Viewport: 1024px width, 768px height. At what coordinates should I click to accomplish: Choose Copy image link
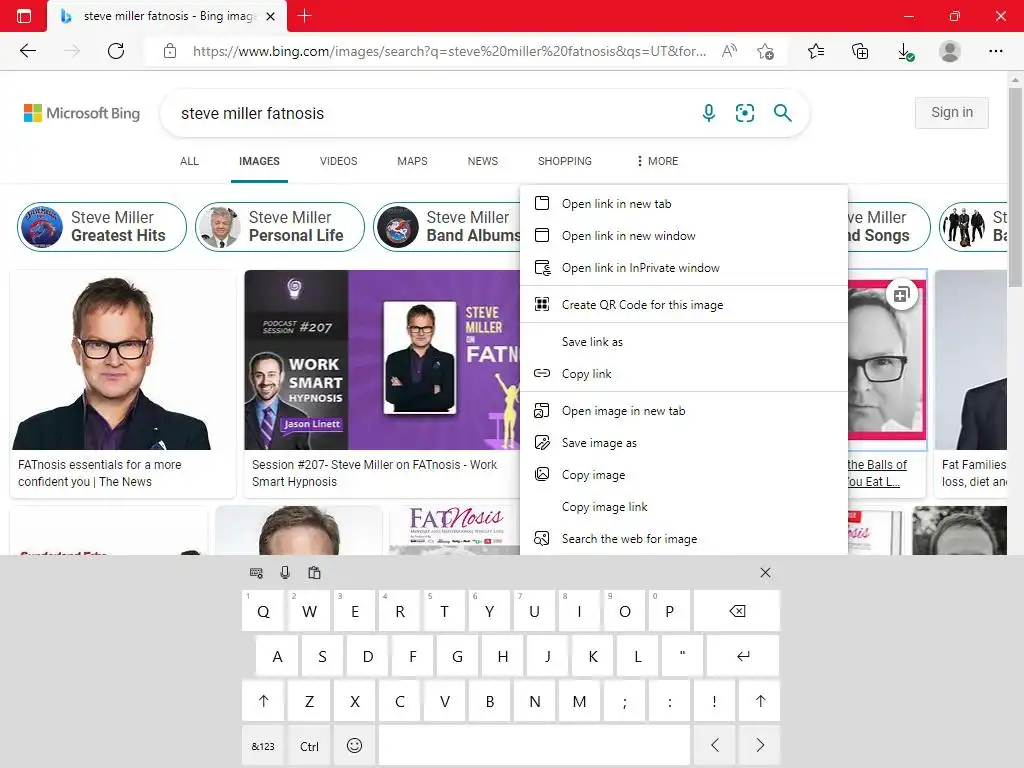(x=684, y=507)
